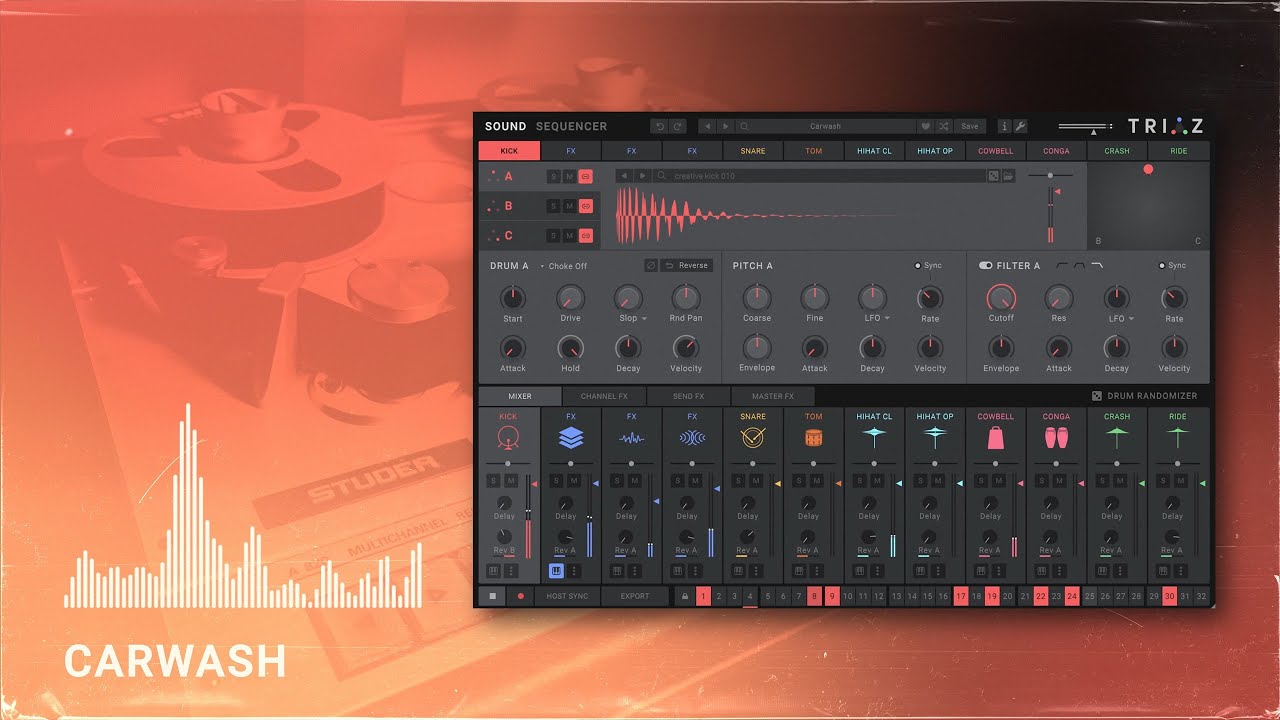The image size is (1280, 720).
Task: Mute the Kick channel in mixer
Action: (x=511, y=481)
